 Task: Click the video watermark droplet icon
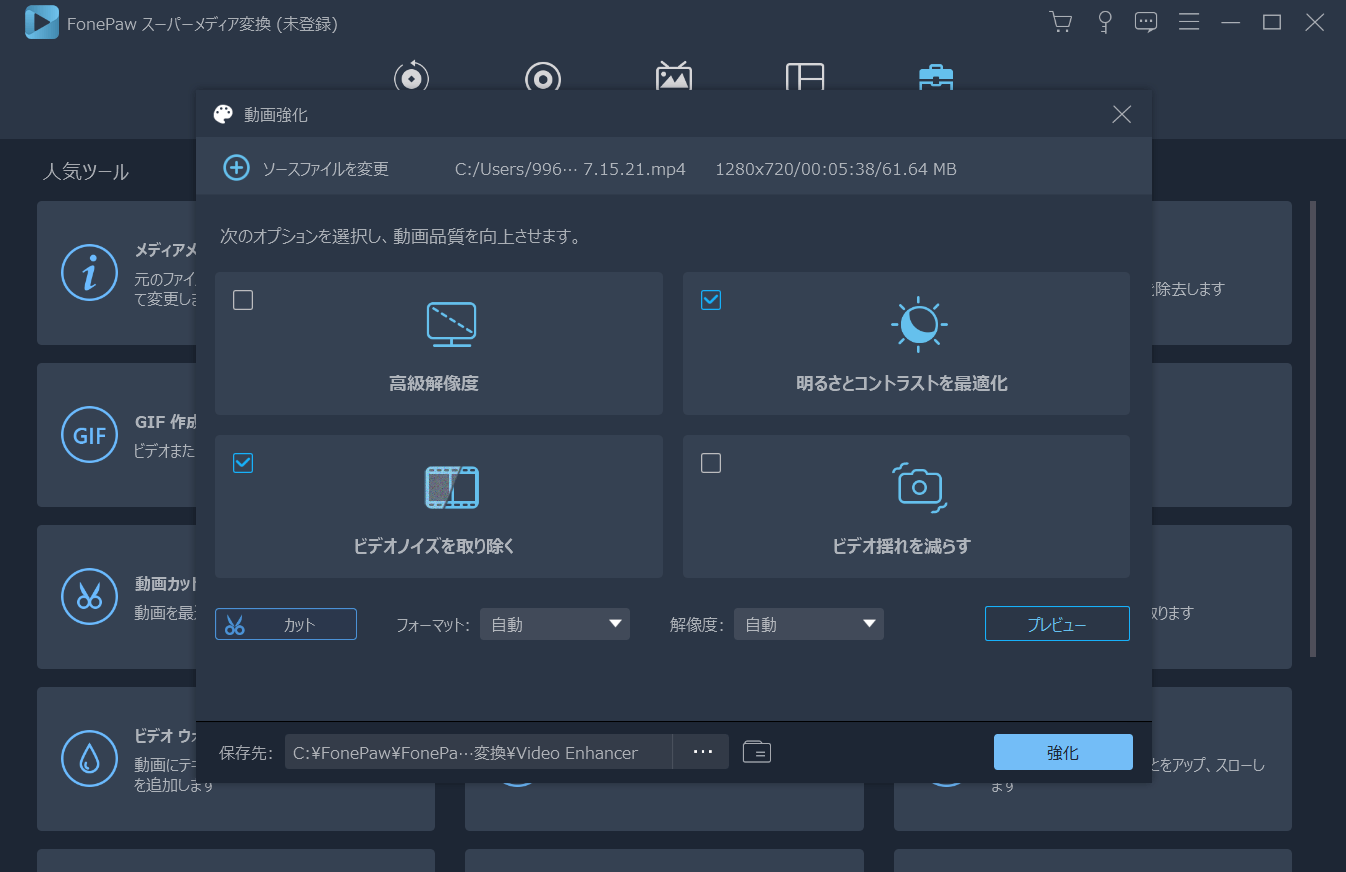90,758
